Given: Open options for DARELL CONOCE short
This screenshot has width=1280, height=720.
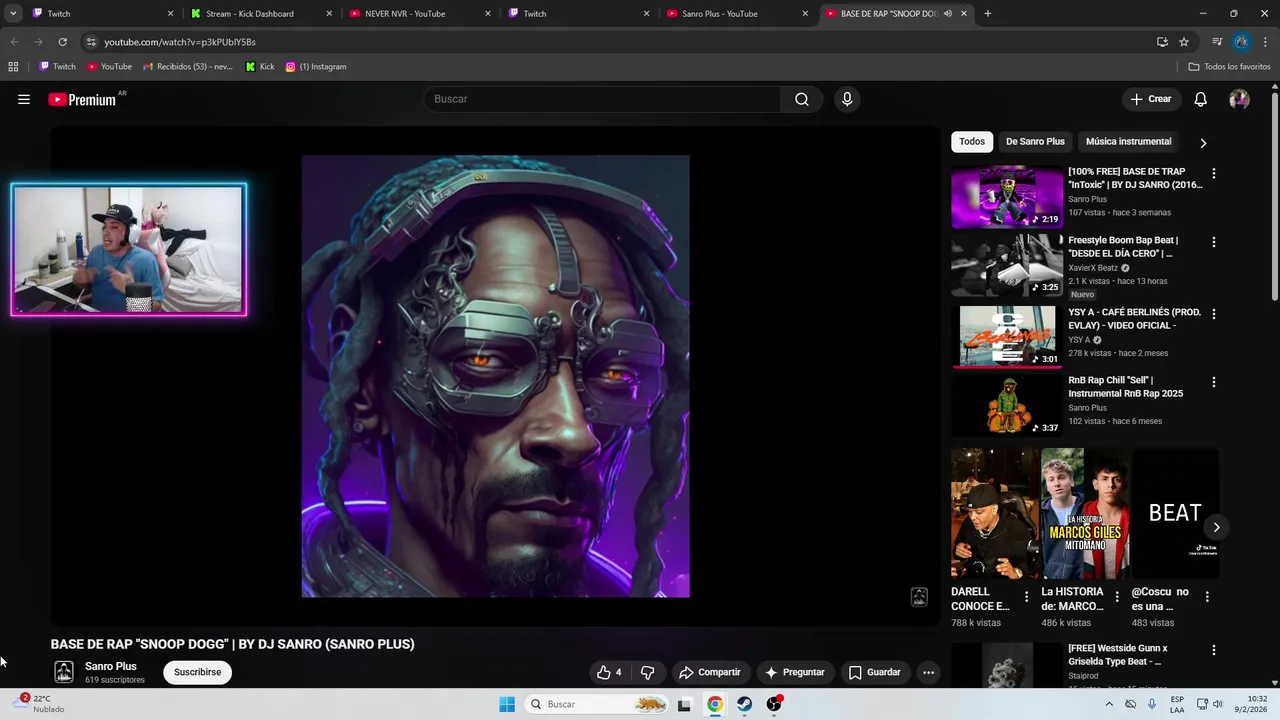Looking at the screenshot, I should point(1026,597).
